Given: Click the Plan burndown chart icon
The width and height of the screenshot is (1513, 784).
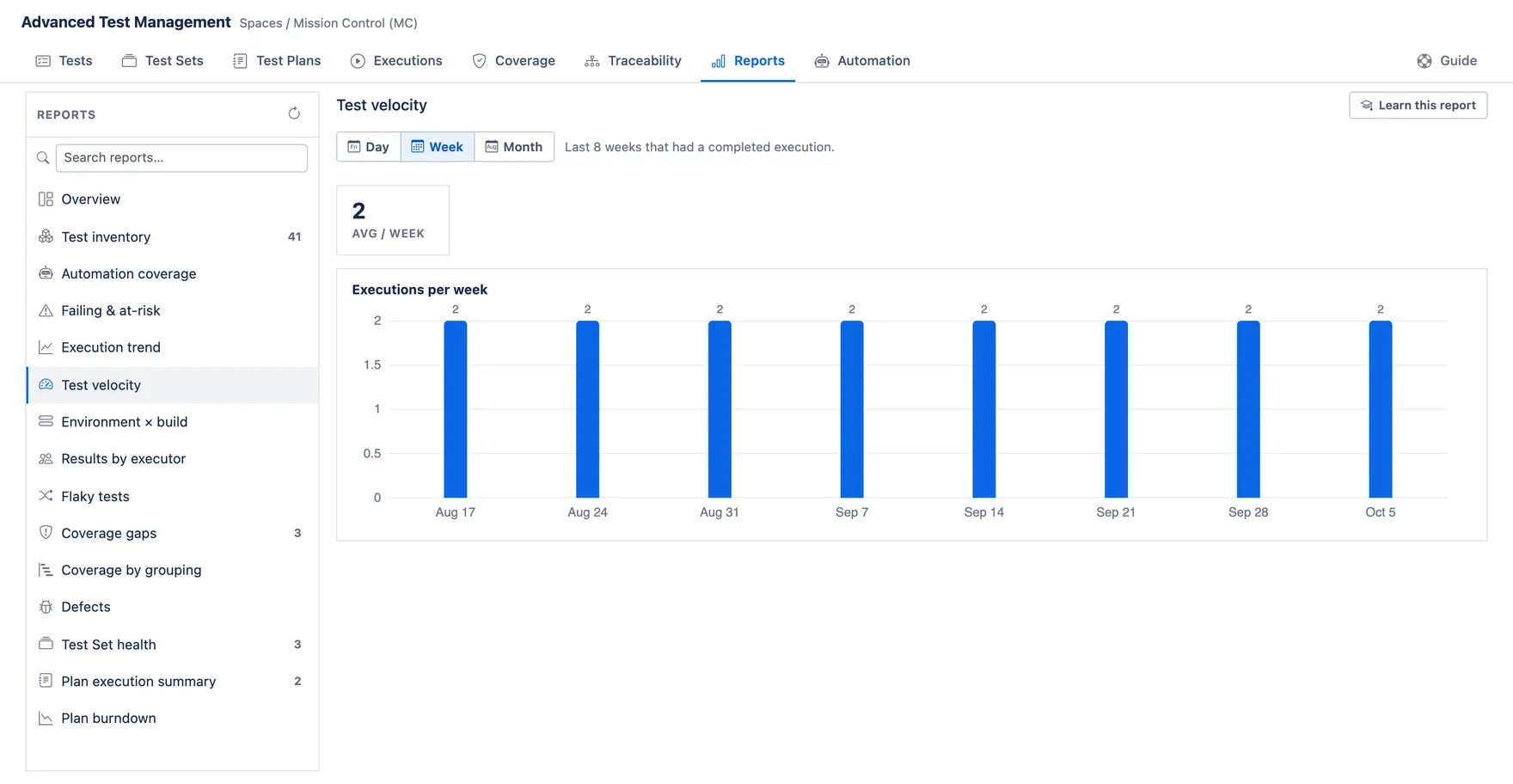Looking at the screenshot, I should [x=46, y=719].
